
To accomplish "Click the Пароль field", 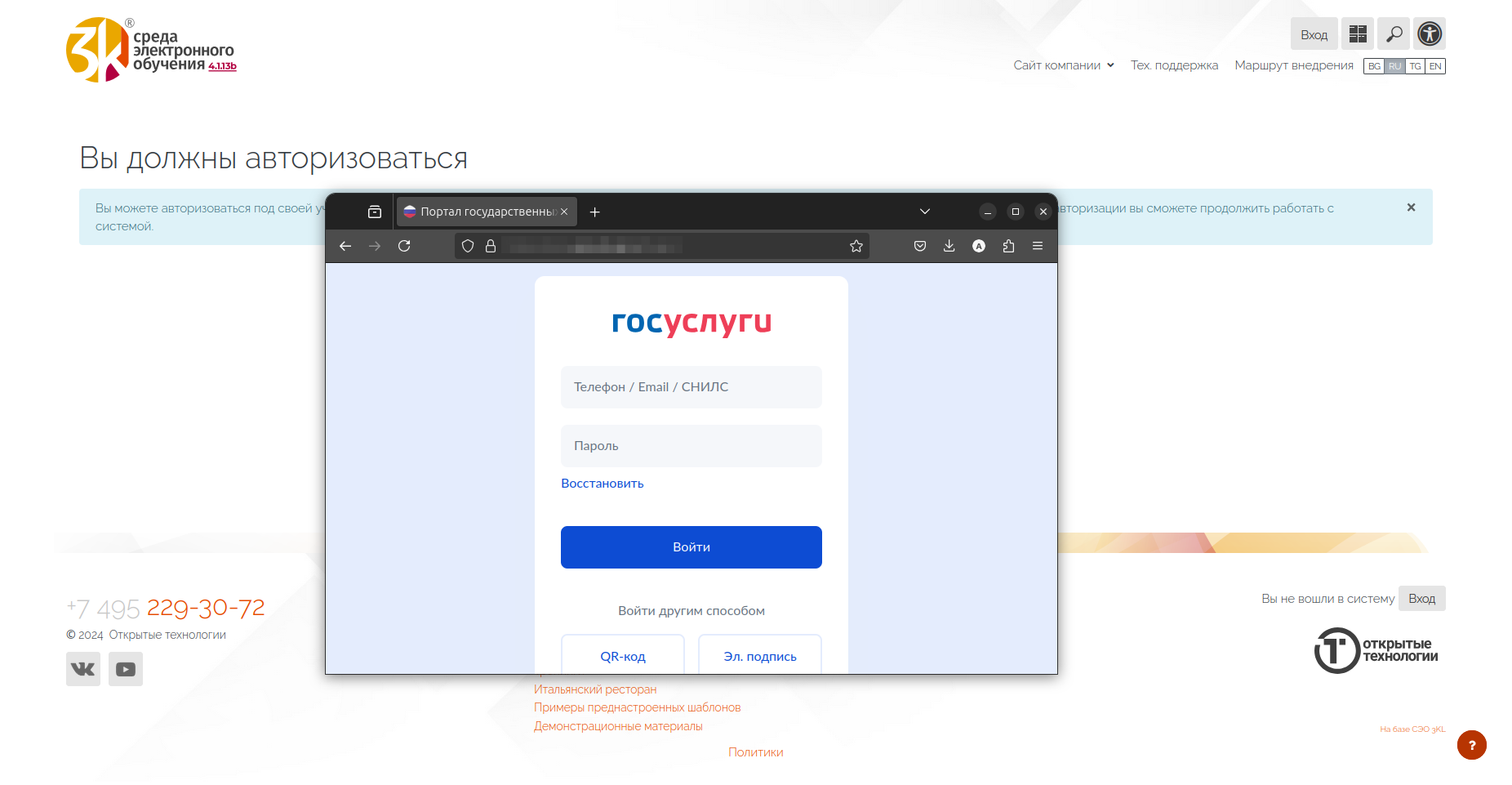I will point(692,446).
